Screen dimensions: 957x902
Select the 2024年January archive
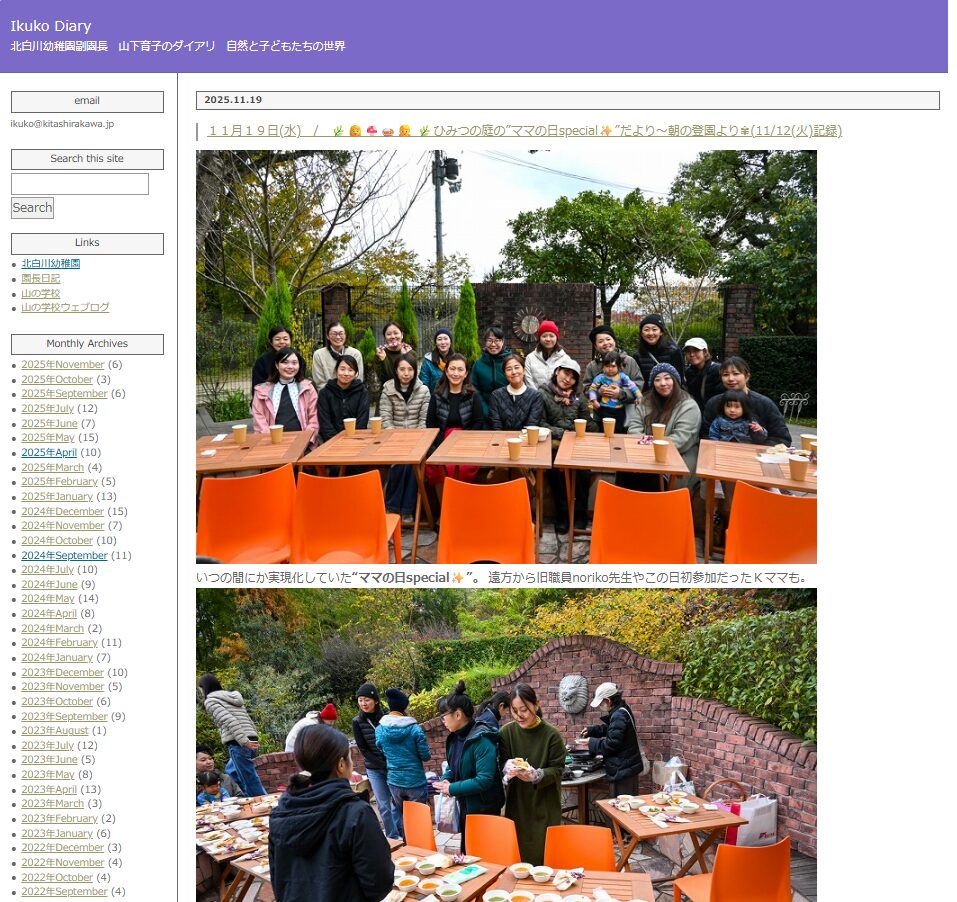tap(56, 658)
